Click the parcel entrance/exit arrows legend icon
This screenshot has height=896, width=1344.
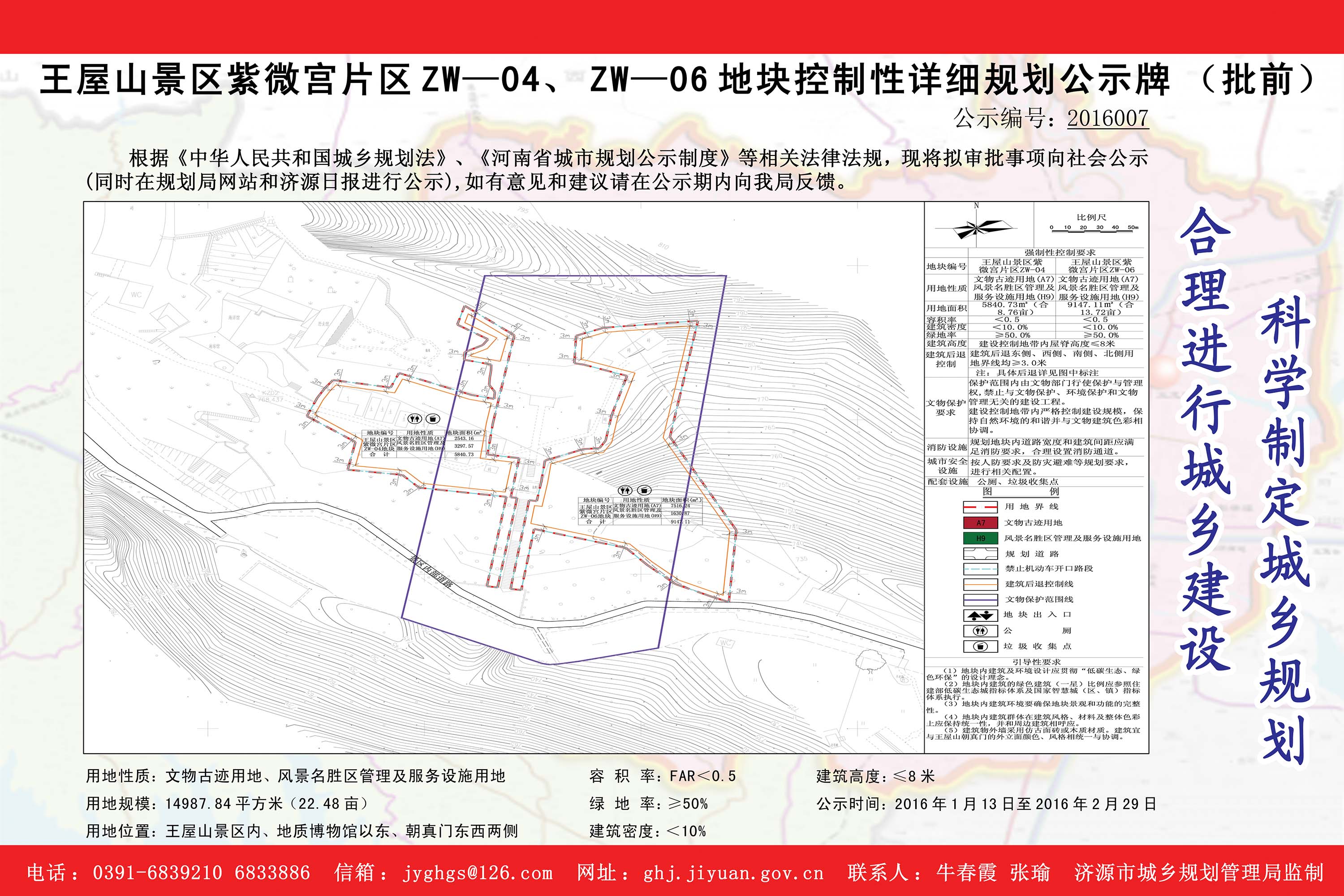[x=981, y=616]
